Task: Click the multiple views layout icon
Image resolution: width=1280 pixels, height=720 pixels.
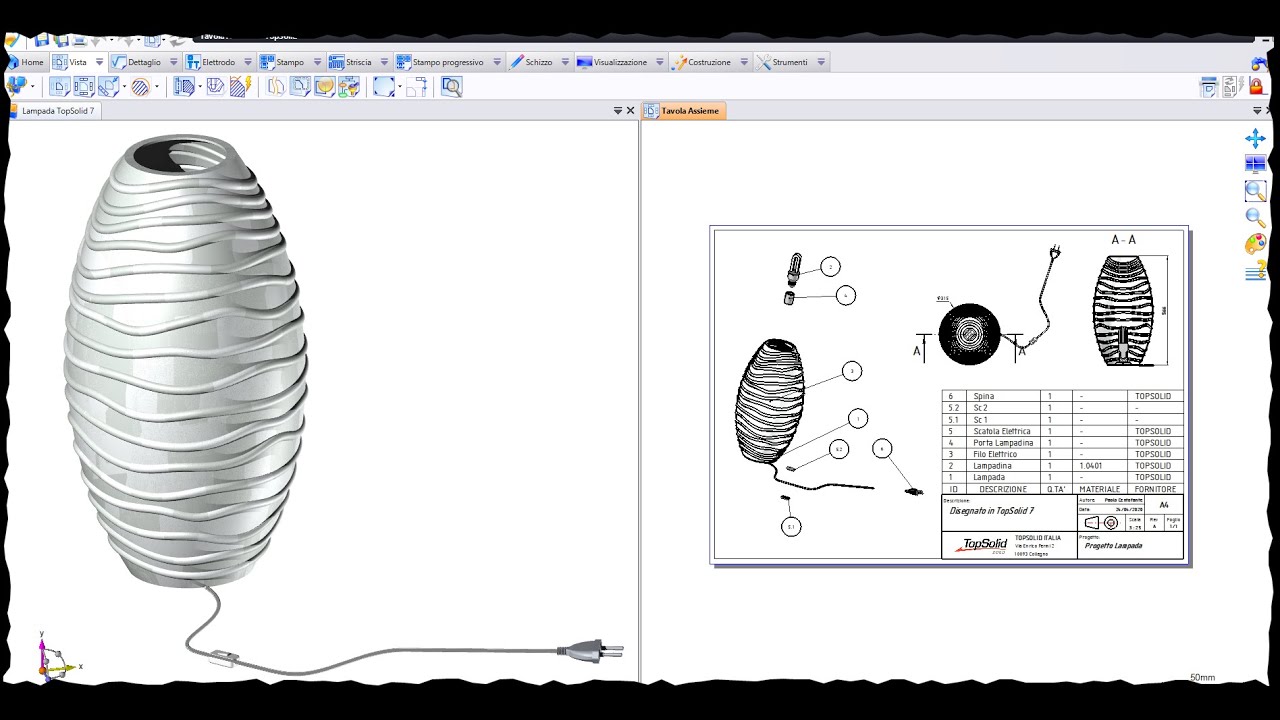Action: (84, 87)
